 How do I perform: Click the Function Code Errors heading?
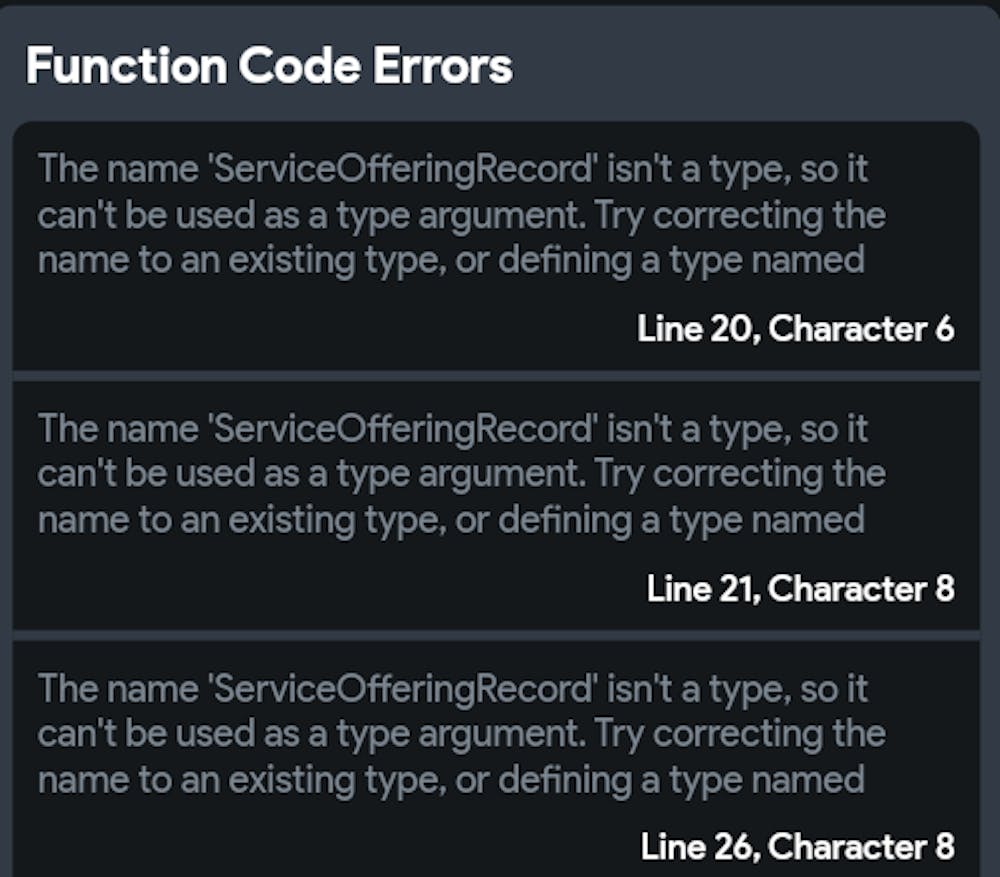click(x=268, y=66)
